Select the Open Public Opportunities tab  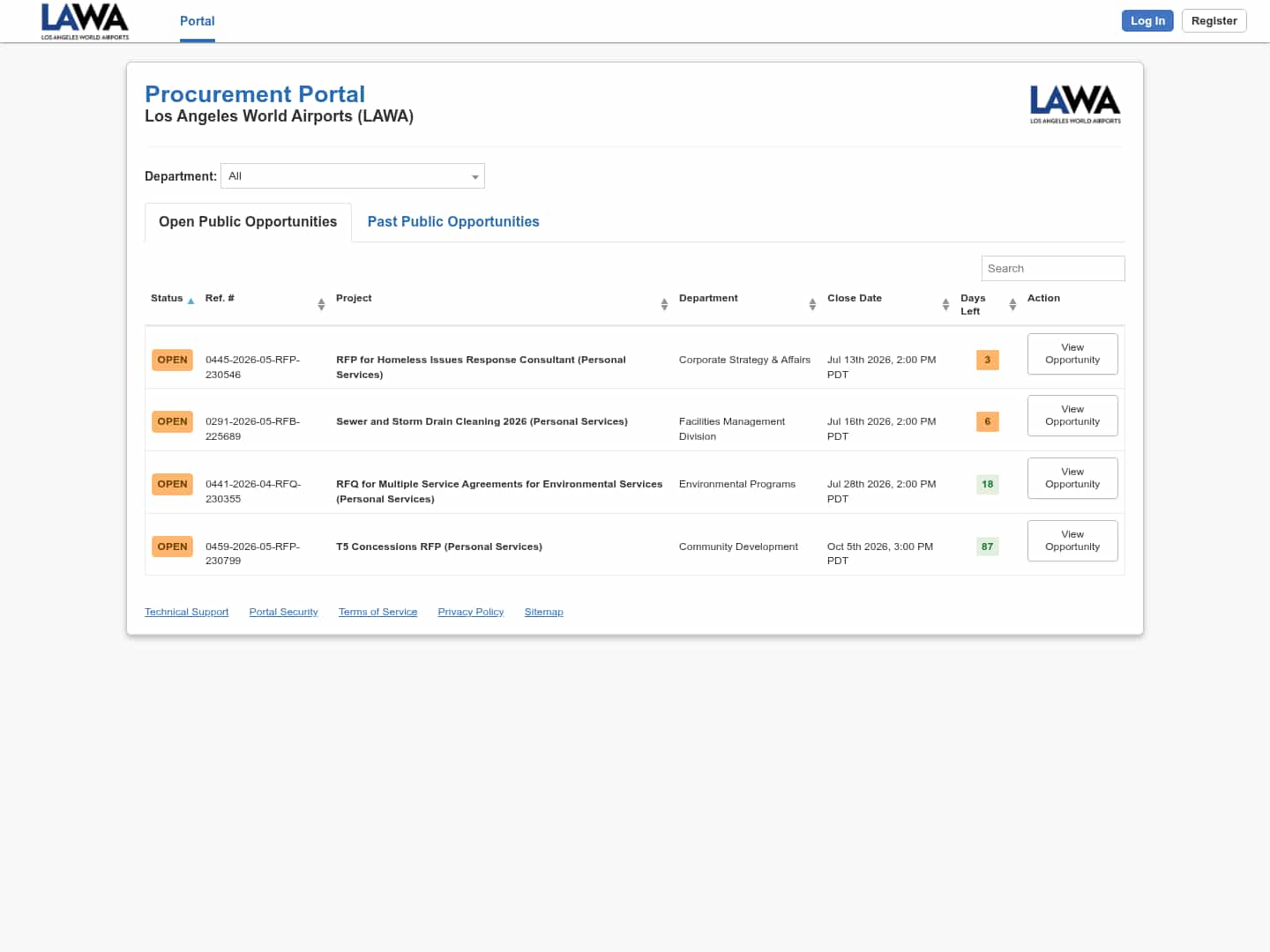(x=248, y=222)
